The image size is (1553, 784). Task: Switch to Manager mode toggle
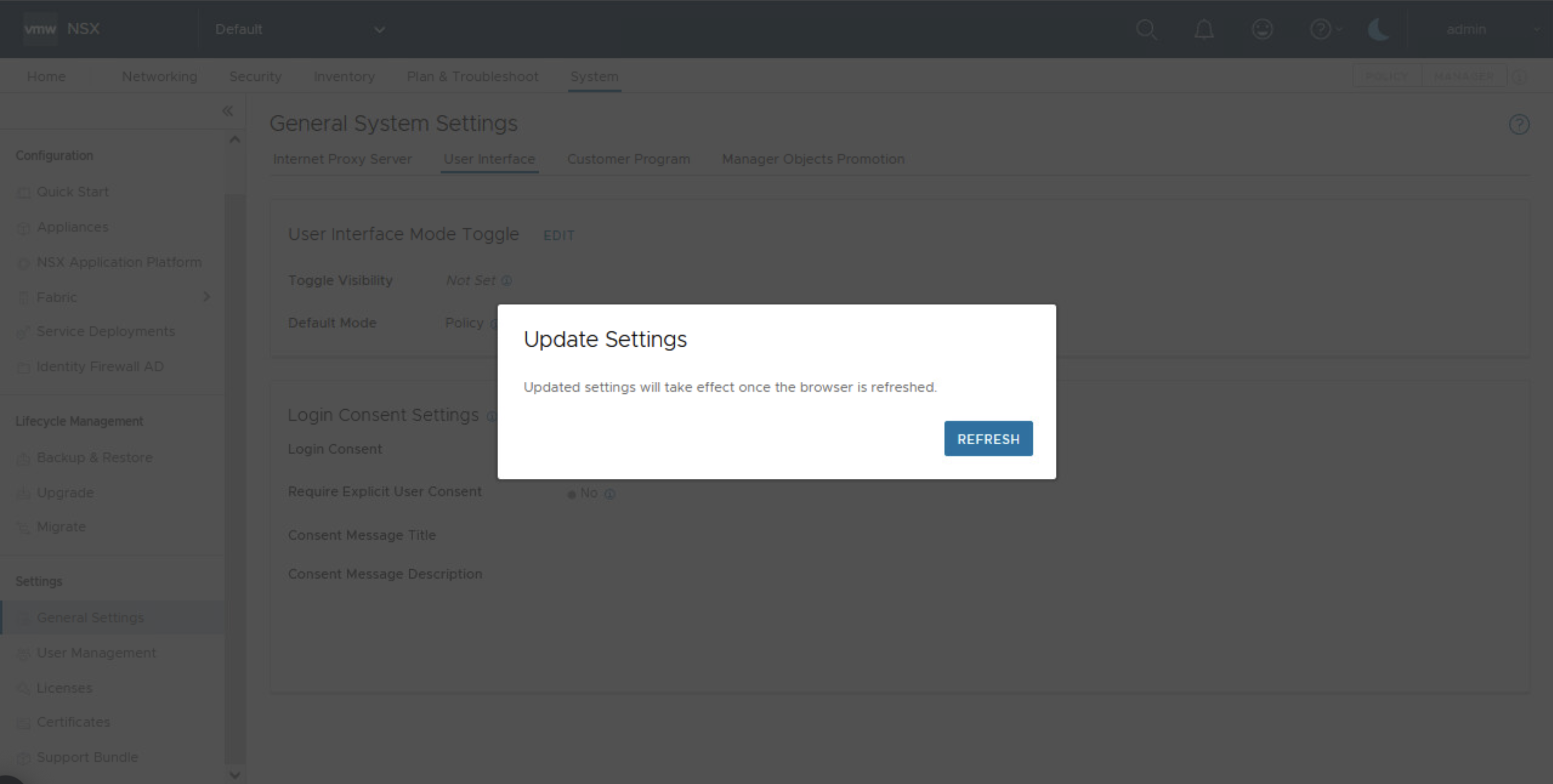coord(1464,77)
